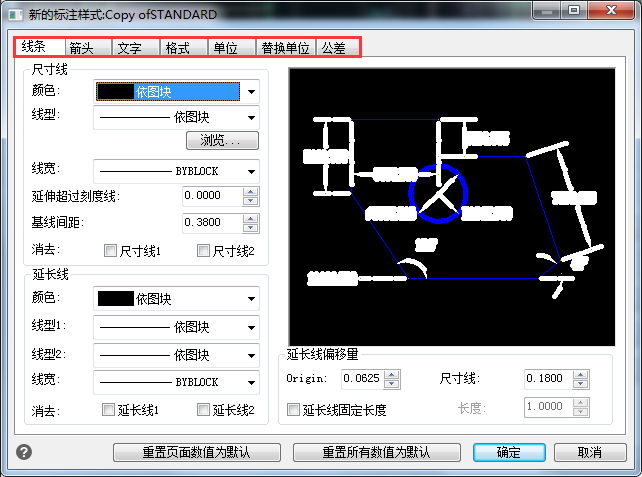Decrease 基线间距 value with down arrow
Screen dimensions: 642x477
pos(251,228)
